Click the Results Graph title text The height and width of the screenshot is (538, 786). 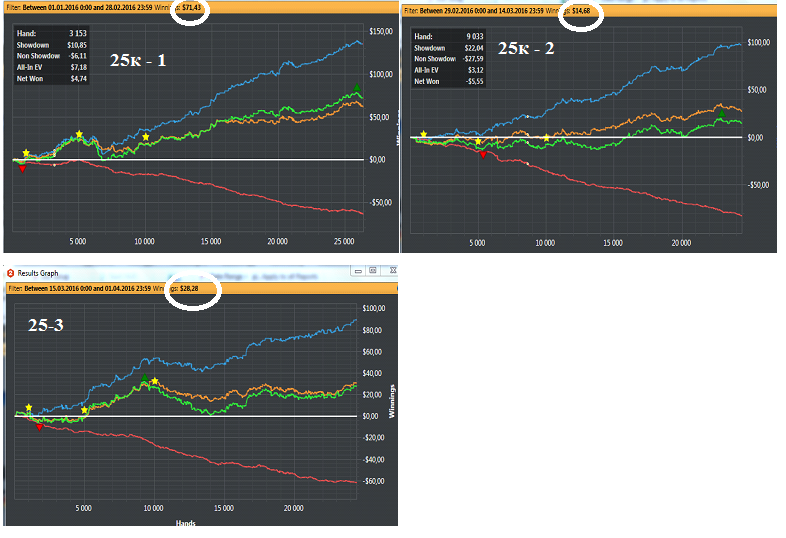[x=38, y=273]
